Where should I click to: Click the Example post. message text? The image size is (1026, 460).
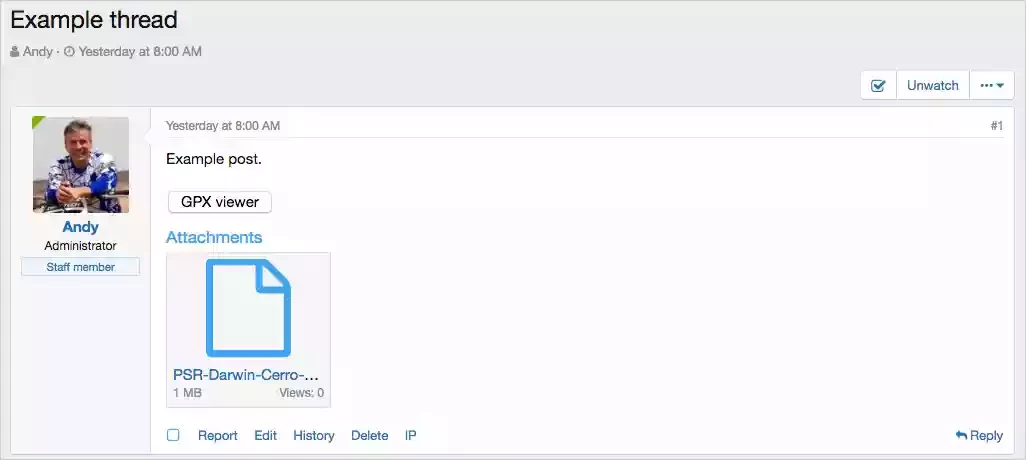(x=214, y=159)
